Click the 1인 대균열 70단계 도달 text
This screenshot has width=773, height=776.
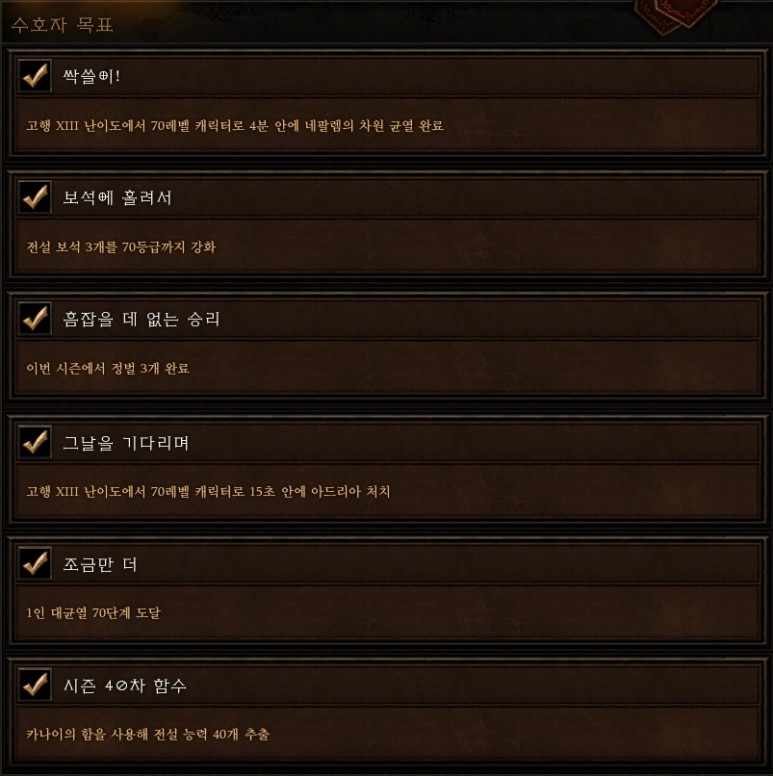93,613
